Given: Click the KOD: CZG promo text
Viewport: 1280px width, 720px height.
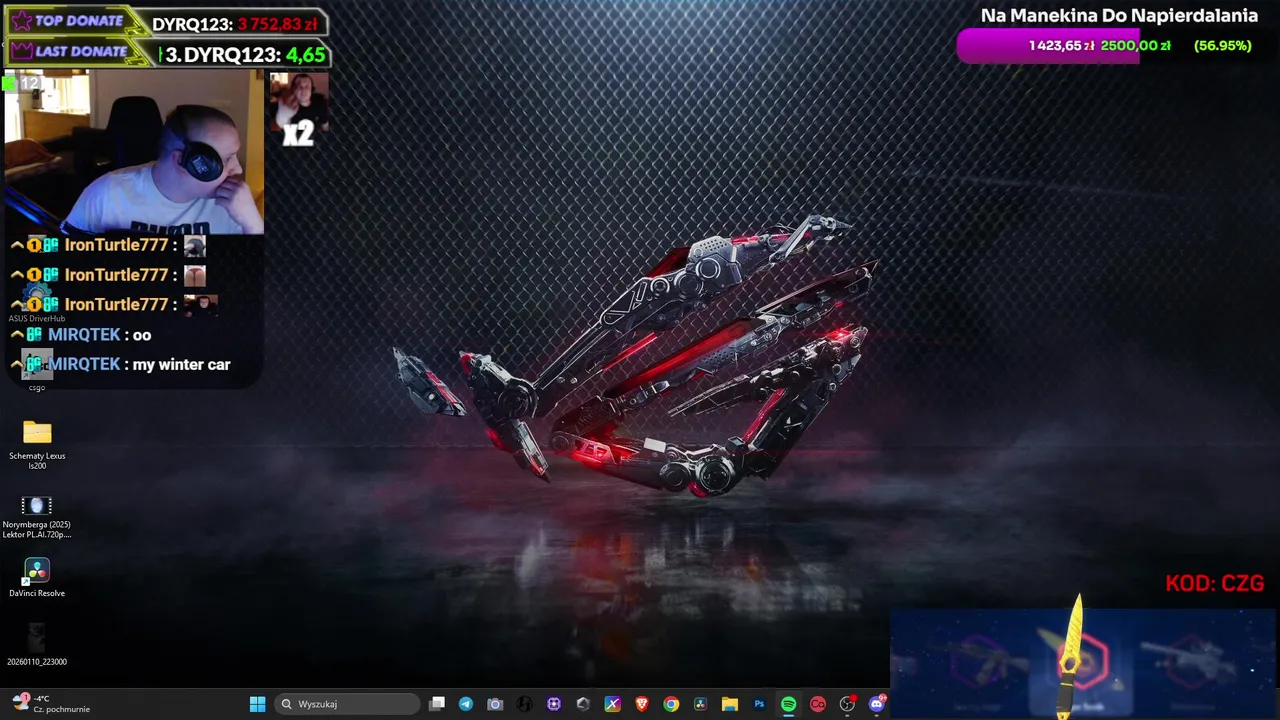Looking at the screenshot, I should click(x=1214, y=583).
